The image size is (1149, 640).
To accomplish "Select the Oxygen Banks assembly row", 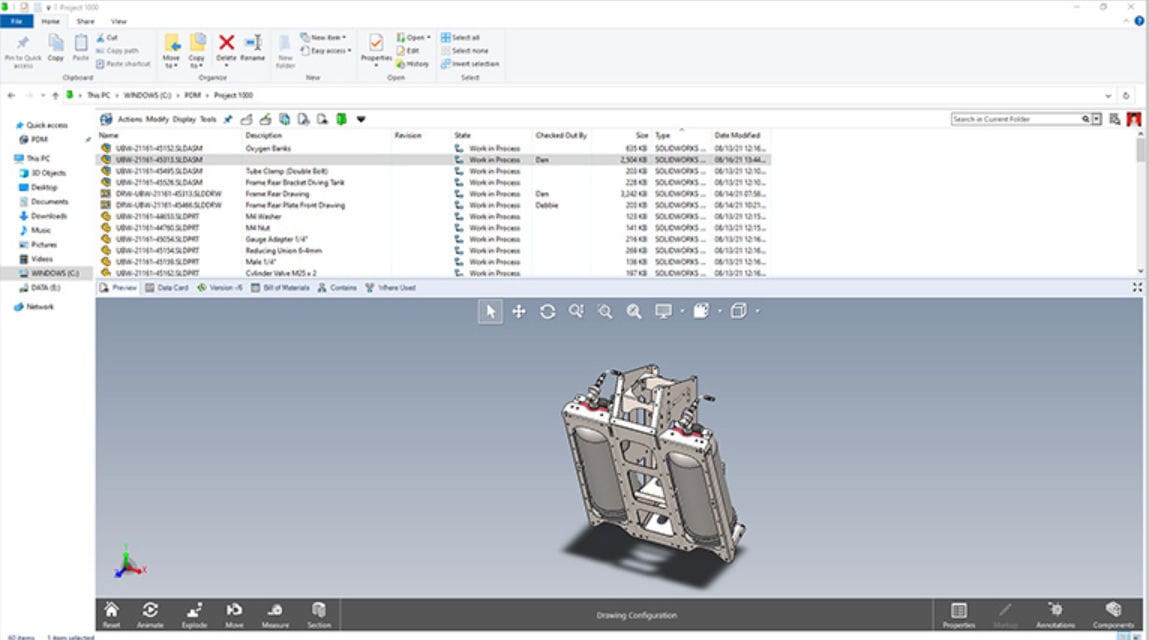I will click(x=432, y=148).
